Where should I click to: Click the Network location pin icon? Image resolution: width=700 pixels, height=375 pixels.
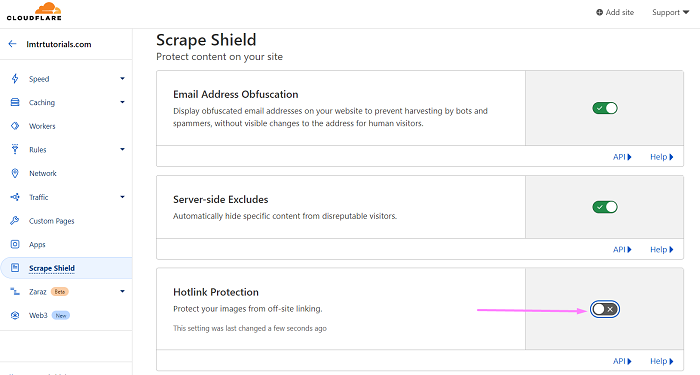pyautogui.click(x=15, y=173)
